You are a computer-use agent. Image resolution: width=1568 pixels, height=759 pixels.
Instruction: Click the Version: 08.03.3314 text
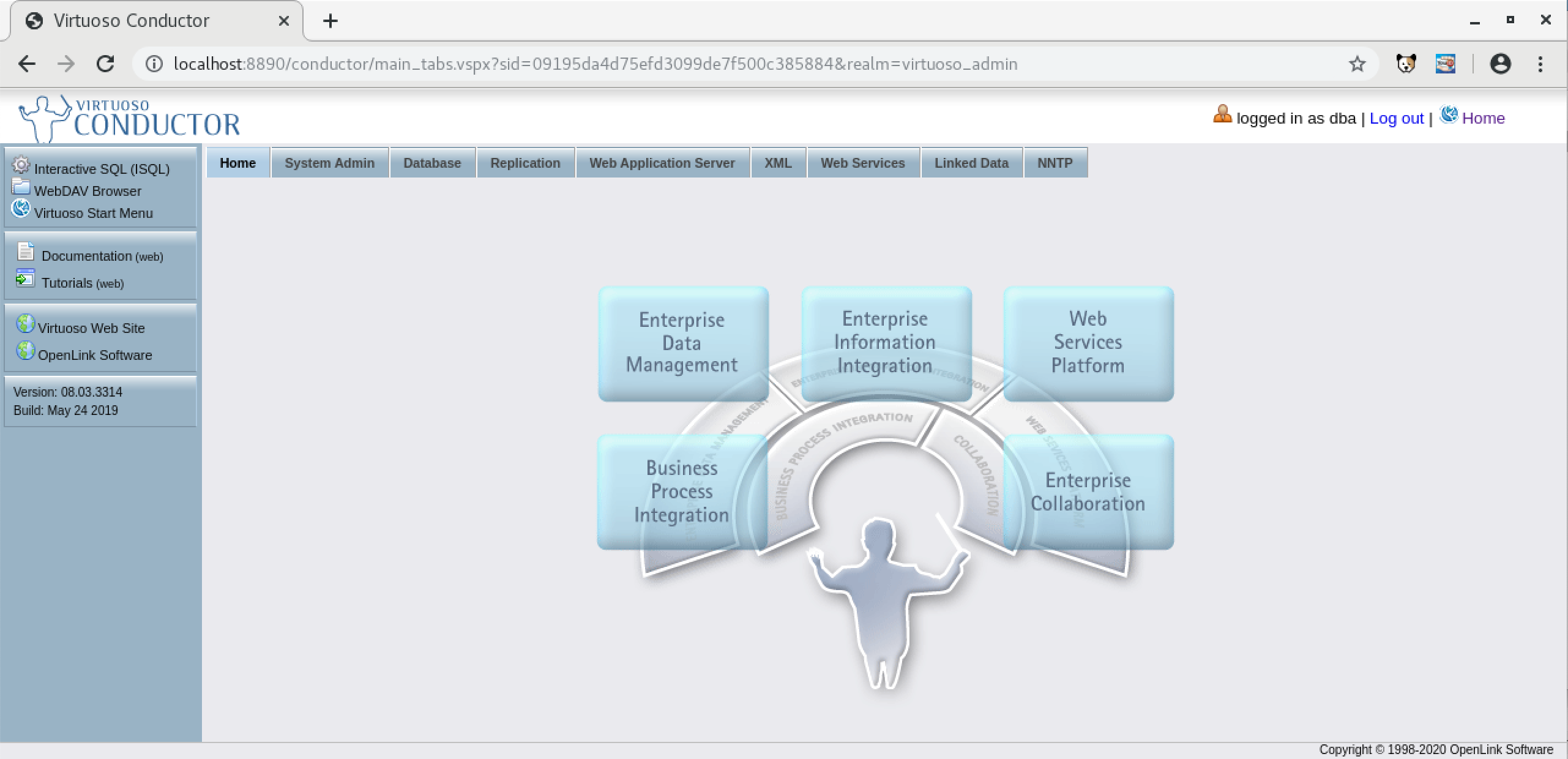(x=68, y=392)
